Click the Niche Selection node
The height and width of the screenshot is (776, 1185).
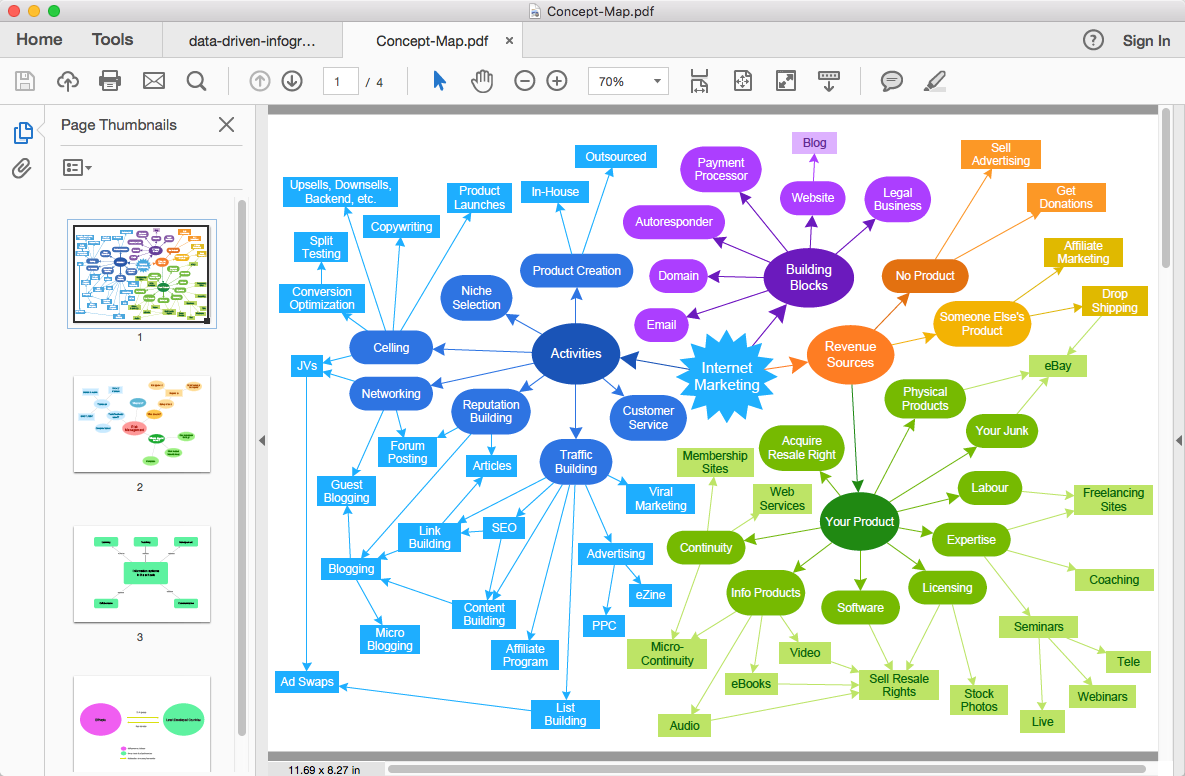click(x=476, y=298)
